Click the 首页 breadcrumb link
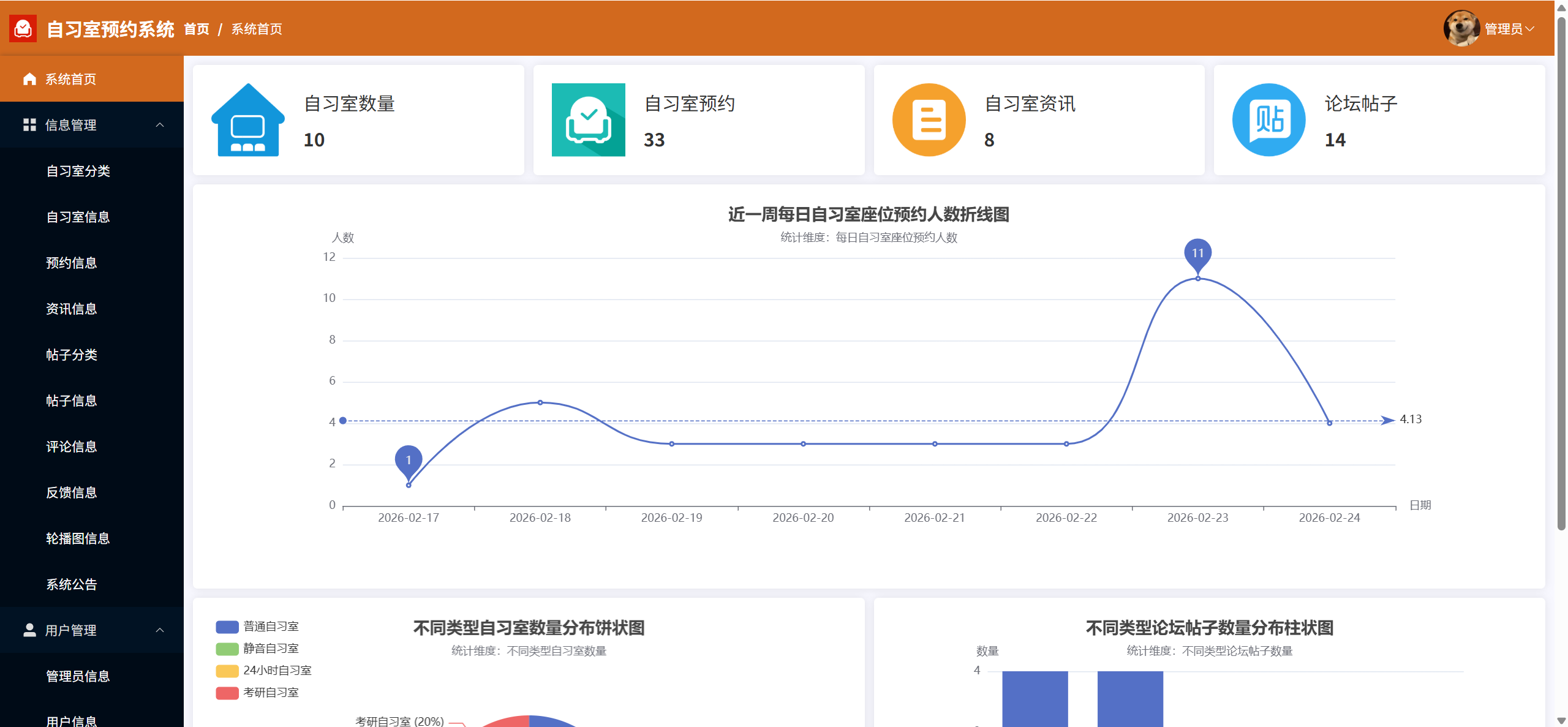Image resolution: width=1568 pixels, height=727 pixels. 197,29
